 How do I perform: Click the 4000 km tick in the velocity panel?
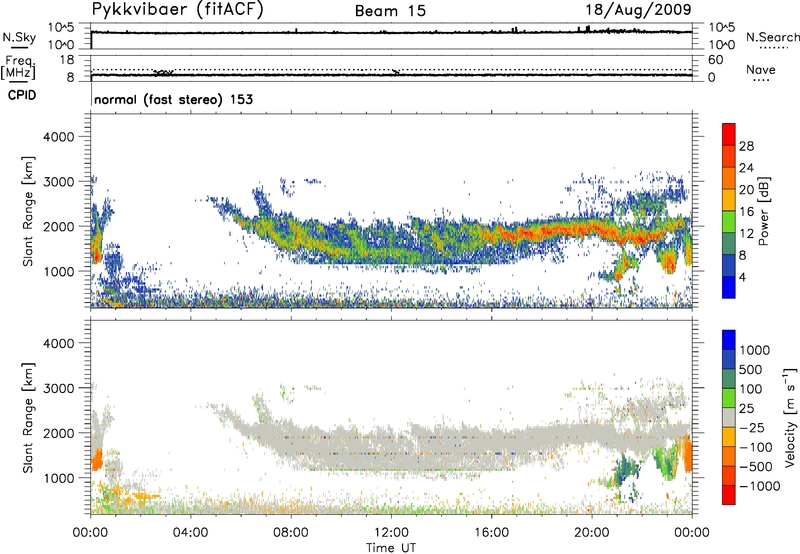tap(59, 343)
